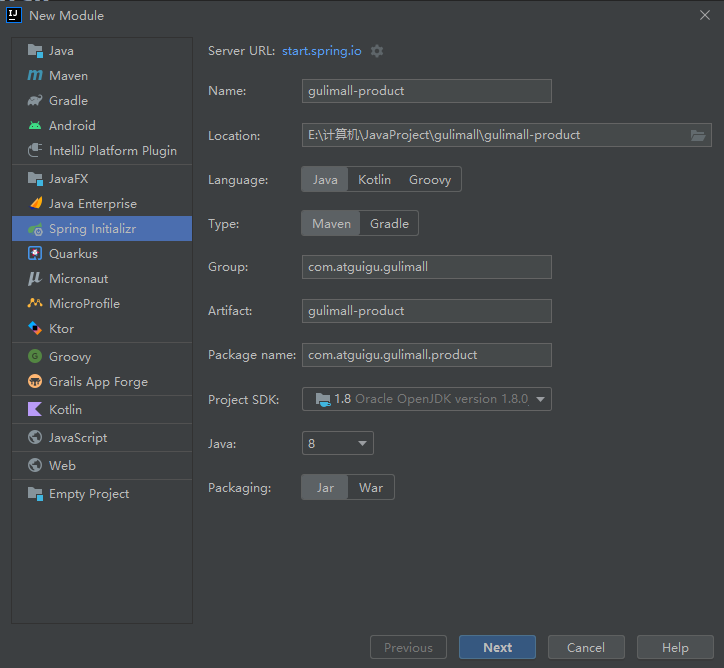Viewport: 724px width, 668px height.
Task: Pick the Java Enterprise icon
Action: (x=35, y=203)
